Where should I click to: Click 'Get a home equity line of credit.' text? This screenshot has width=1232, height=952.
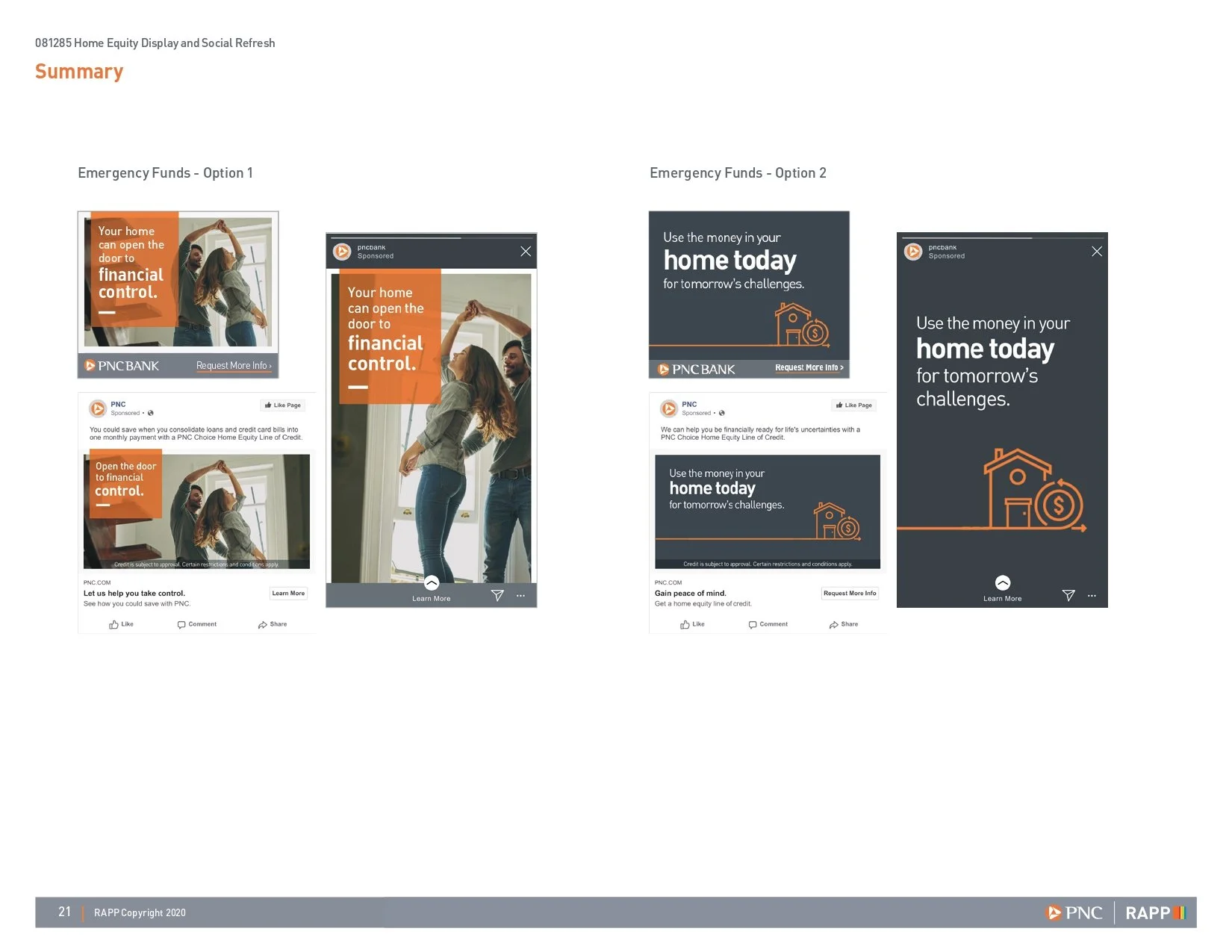(703, 604)
